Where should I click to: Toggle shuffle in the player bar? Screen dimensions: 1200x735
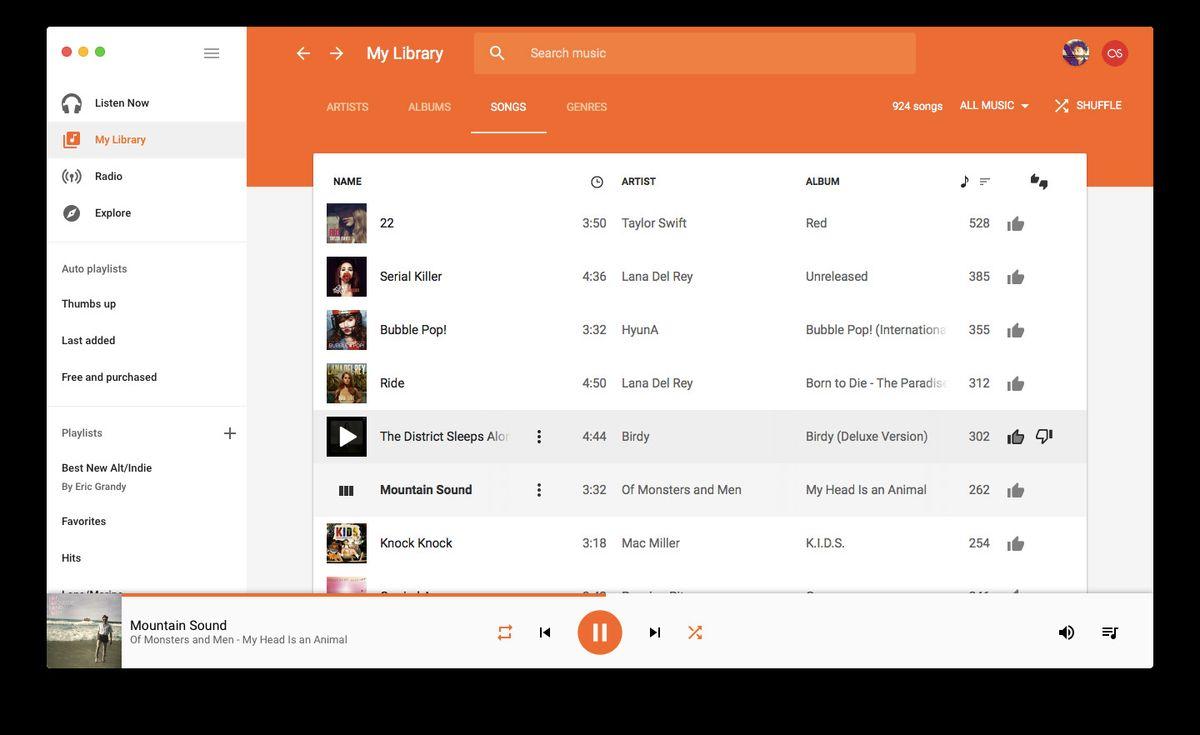[x=695, y=632]
